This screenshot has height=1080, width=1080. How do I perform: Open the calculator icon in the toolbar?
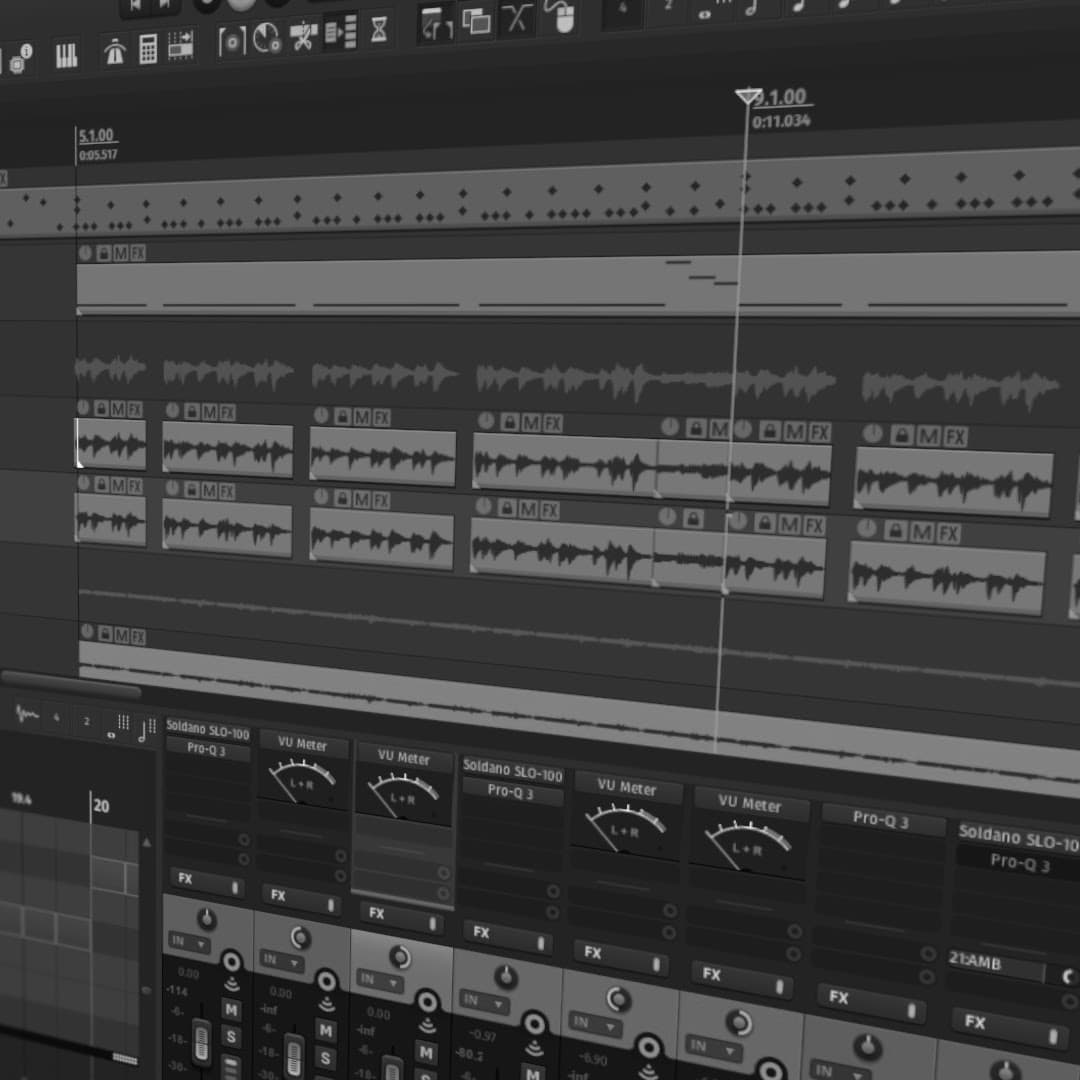[x=148, y=49]
